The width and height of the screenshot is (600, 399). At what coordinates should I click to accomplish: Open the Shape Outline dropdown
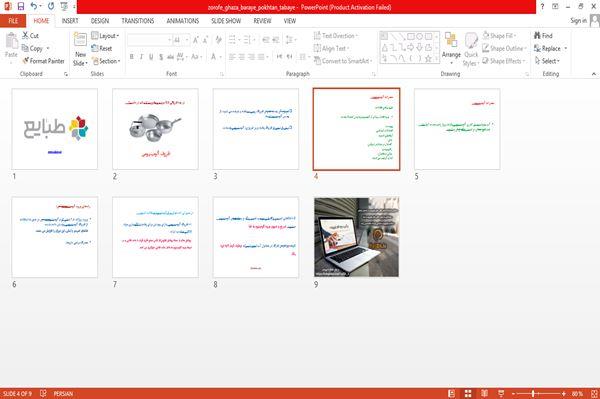[x=504, y=48]
